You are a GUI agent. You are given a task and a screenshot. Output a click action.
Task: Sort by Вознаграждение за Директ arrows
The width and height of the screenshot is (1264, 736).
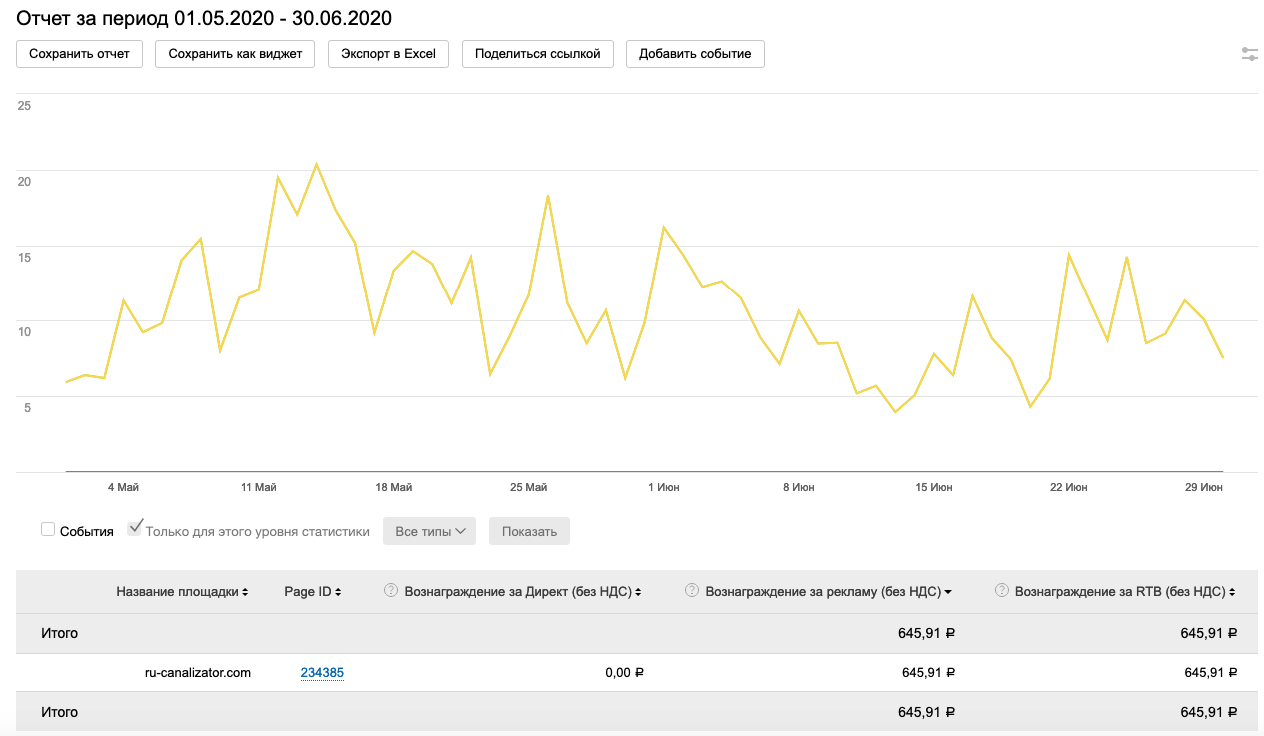(x=639, y=592)
